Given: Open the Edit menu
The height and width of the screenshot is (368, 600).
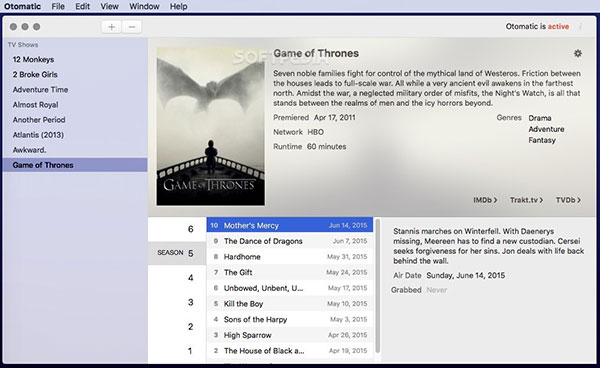Looking at the screenshot, I should pyautogui.click(x=82, y=7).
